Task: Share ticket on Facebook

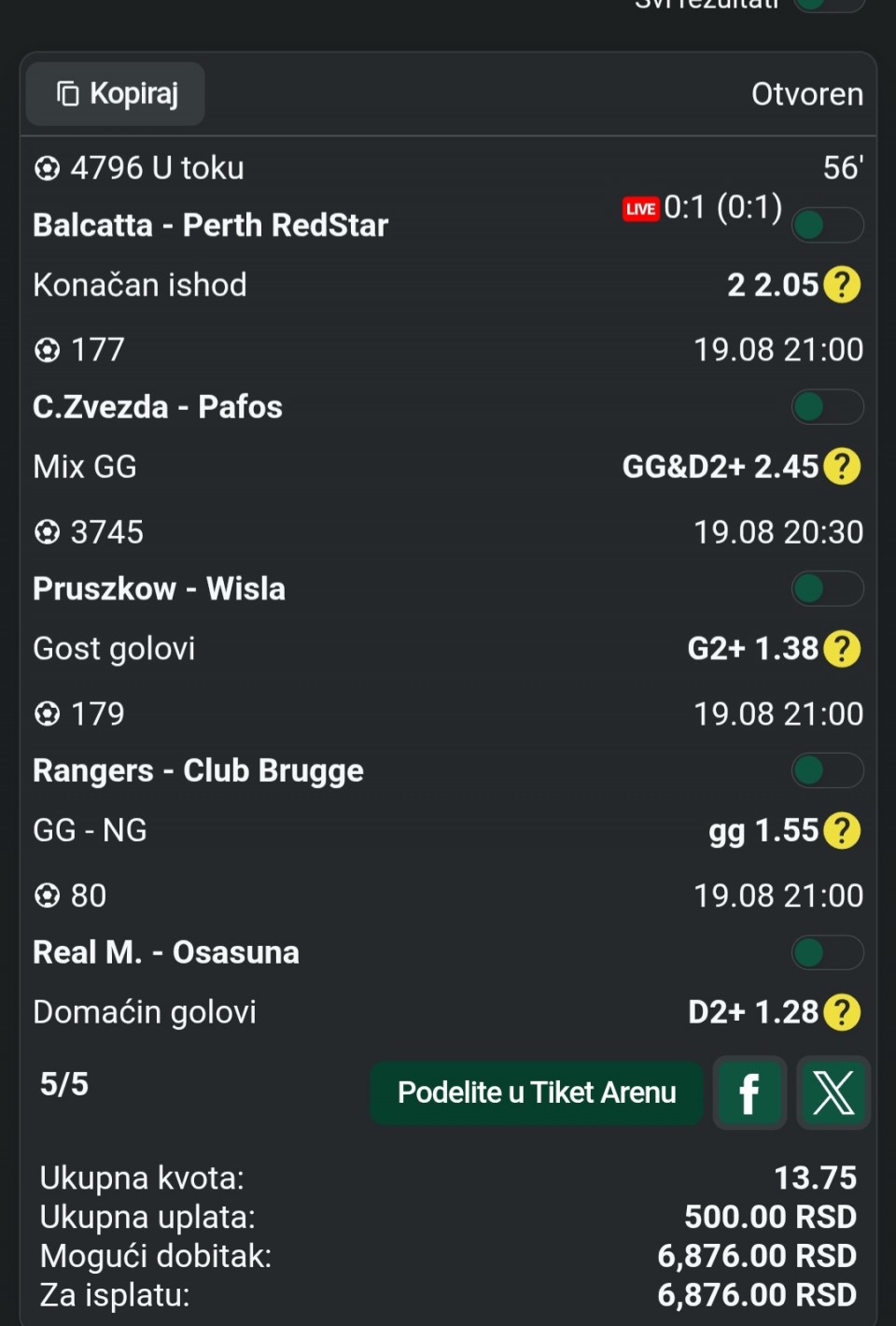Action: tap(749, 1093)
